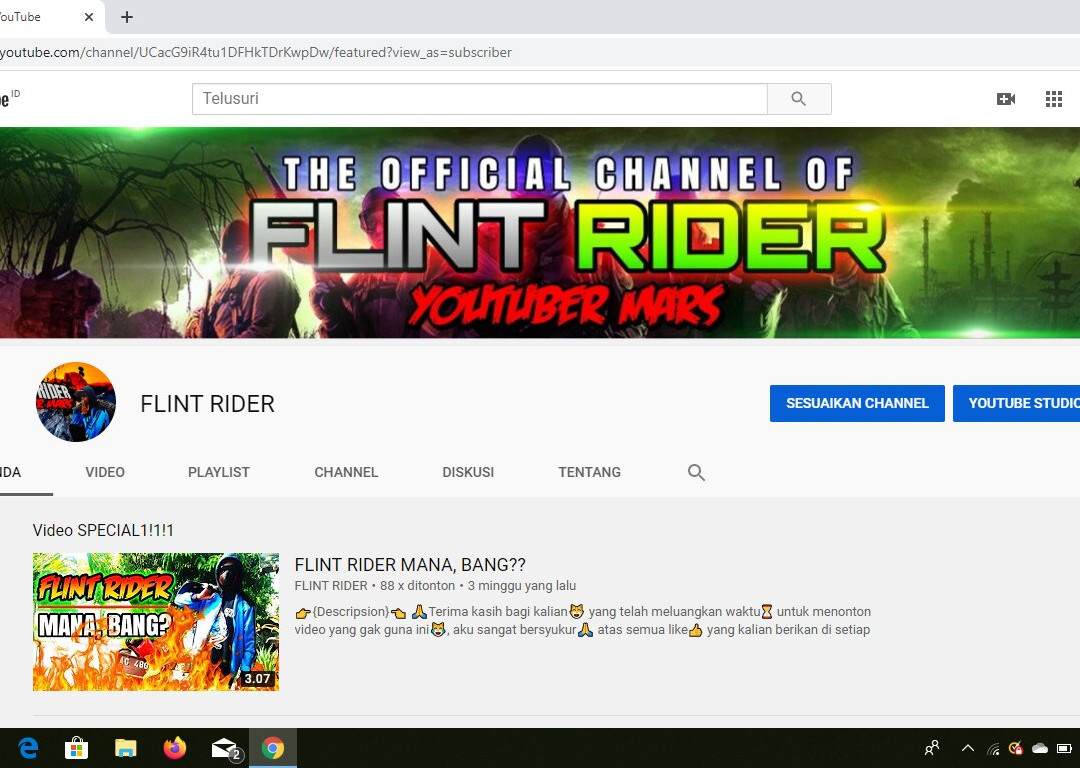Open Microsoft Store from the taskbar
Screen dimensions: 1080x768
(x=76, y=748)
